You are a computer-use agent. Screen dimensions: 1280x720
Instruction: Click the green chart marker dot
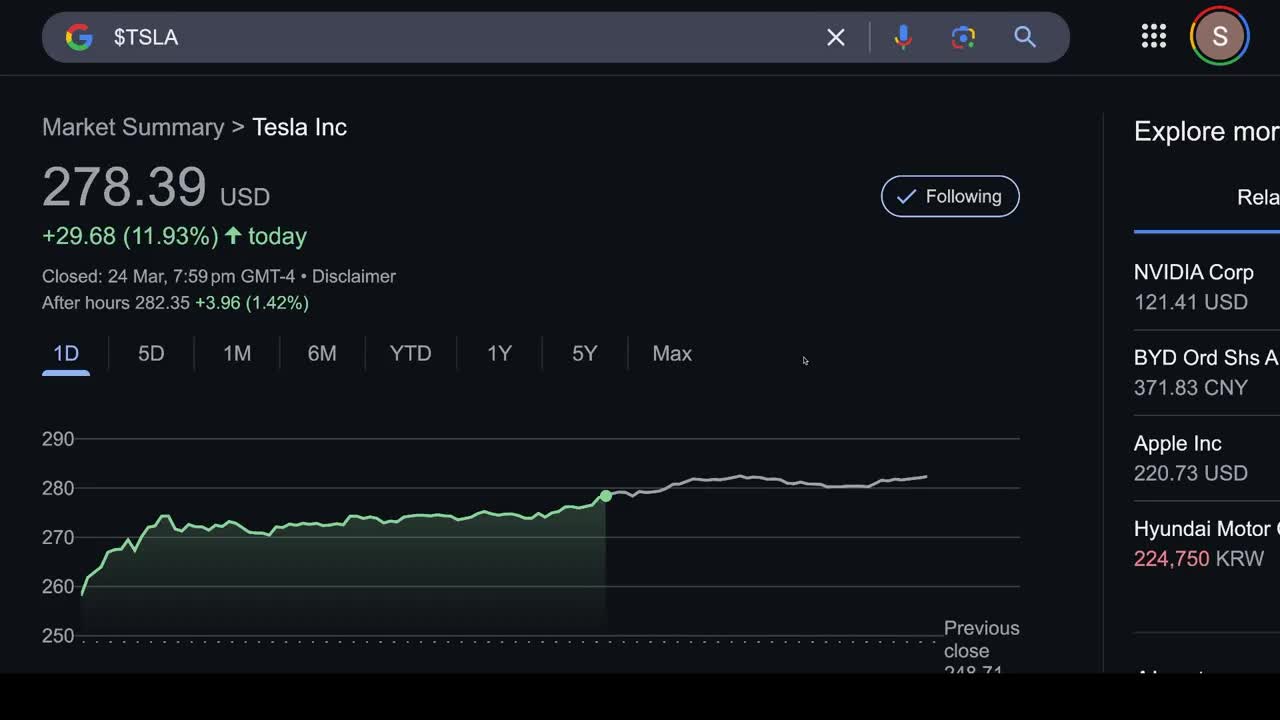[606, 496]
